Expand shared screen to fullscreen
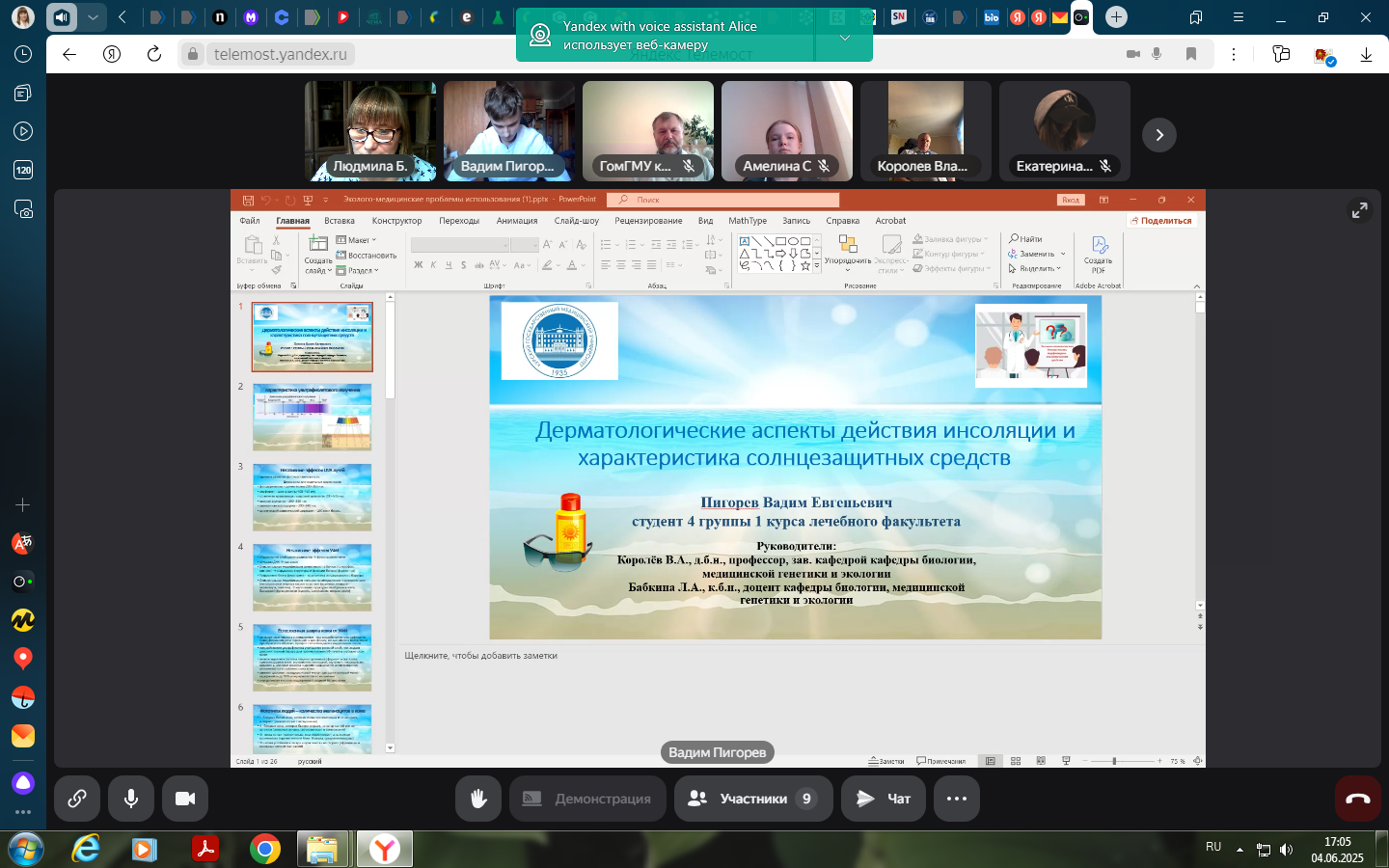The height and width of the screenshot is (868, 1389). pos(1359,210)
